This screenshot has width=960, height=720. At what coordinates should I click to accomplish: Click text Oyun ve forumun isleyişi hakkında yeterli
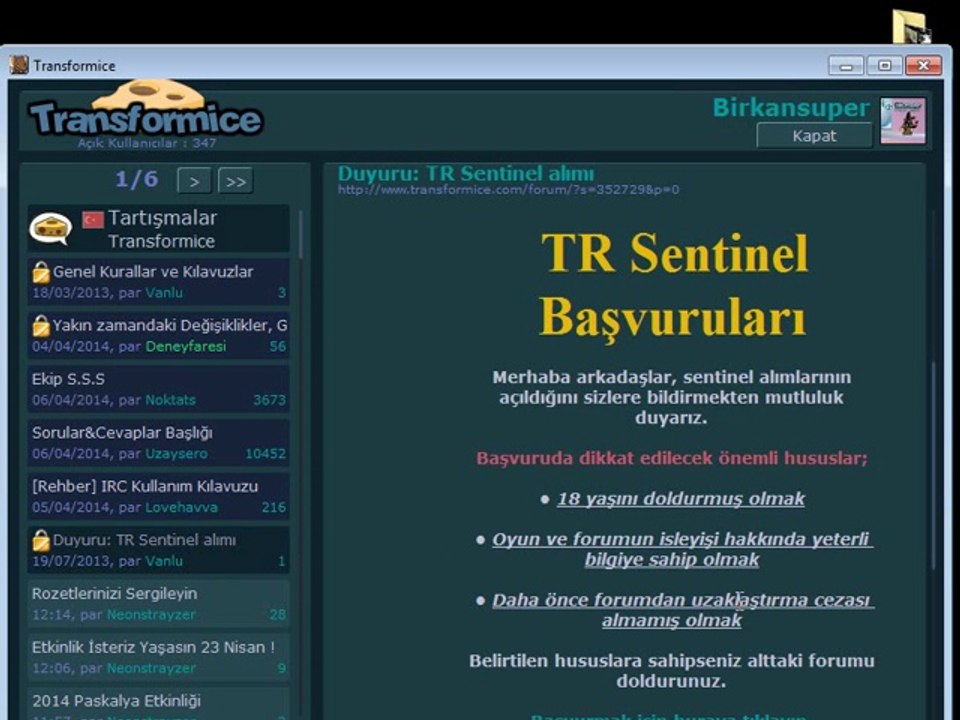[681, 539]
